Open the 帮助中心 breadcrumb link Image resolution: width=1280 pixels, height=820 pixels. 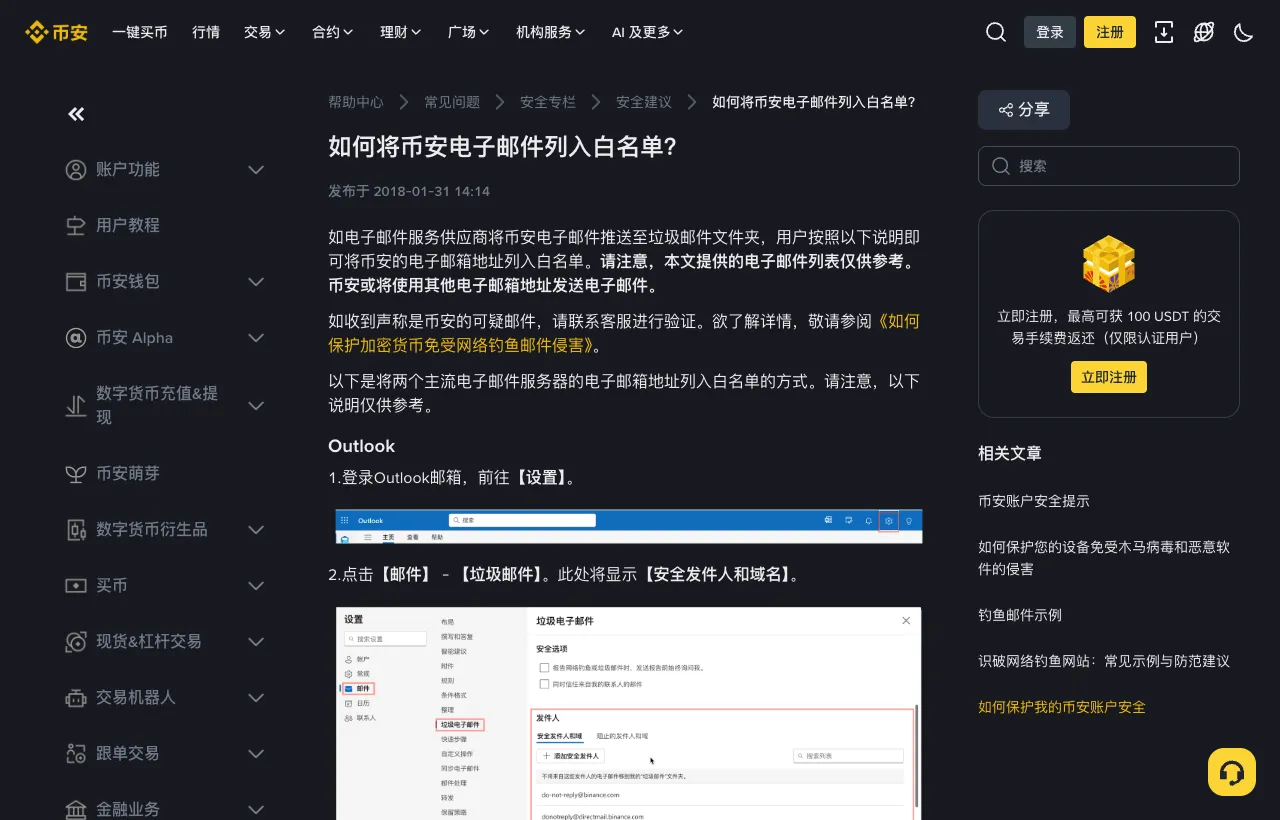[x=356, y=102]
